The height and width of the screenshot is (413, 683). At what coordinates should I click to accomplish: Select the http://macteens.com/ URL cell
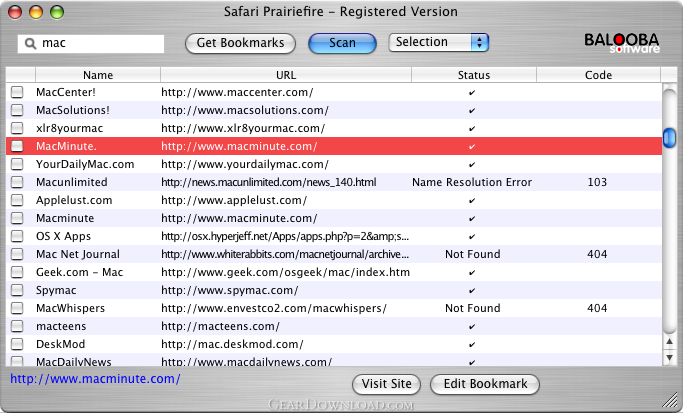[220, 326]
